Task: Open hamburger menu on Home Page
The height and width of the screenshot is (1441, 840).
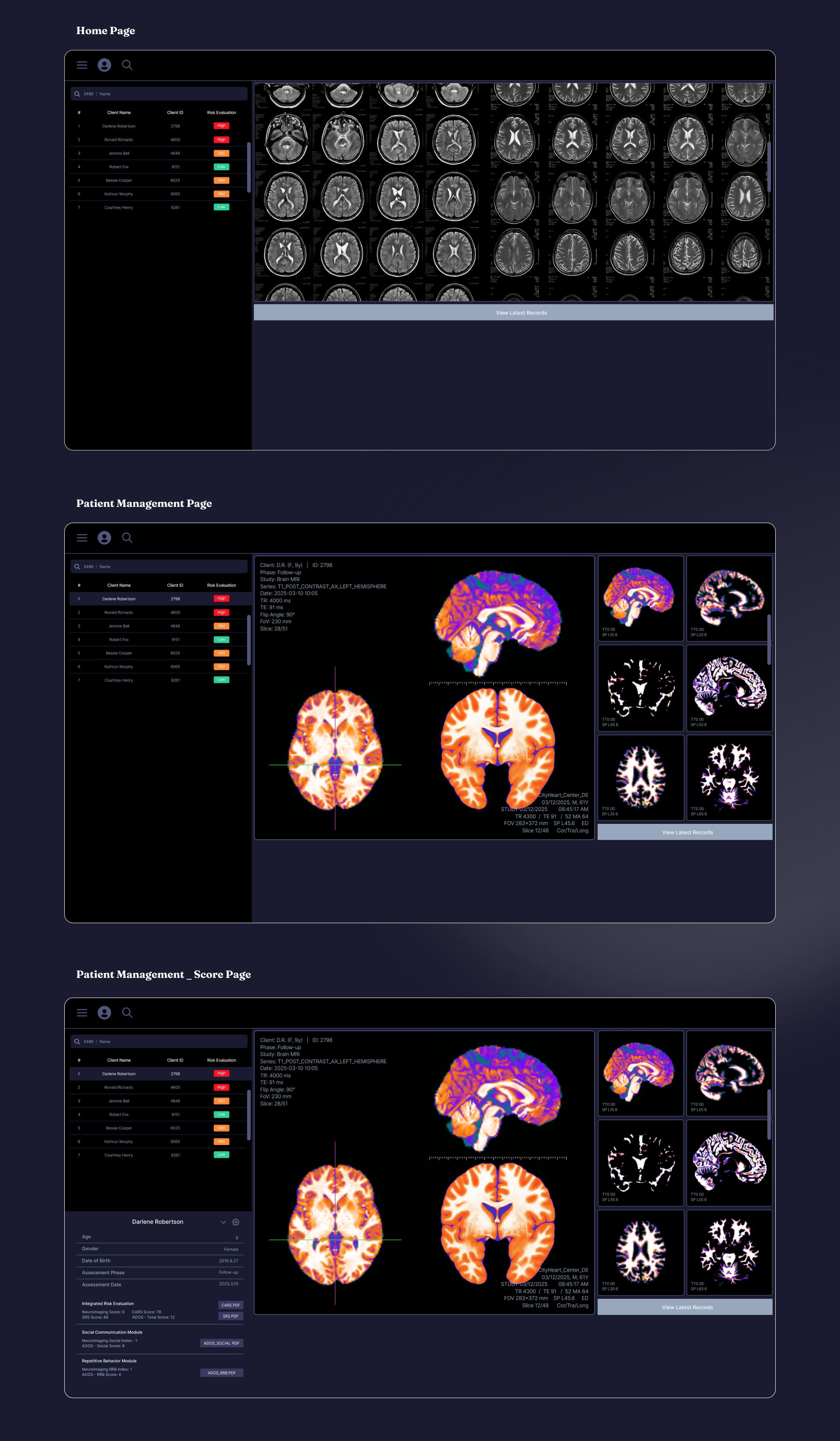Action: [82, 65]
